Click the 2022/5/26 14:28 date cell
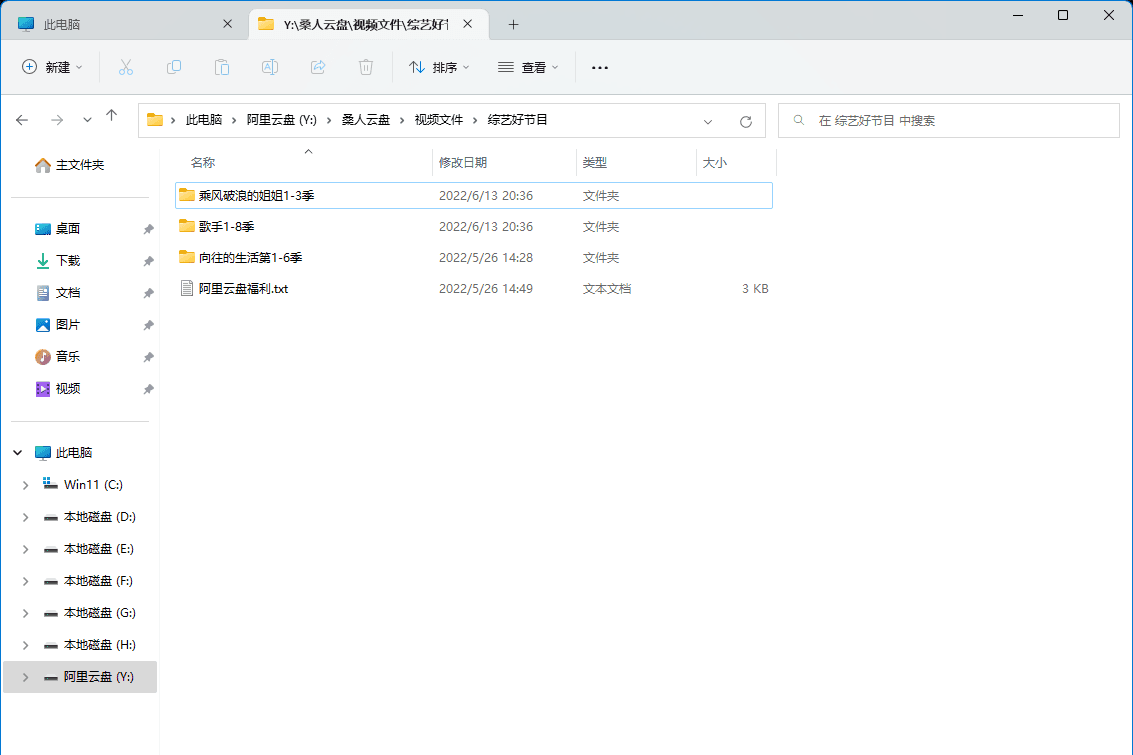The image size is (1133, 755). click(486, 257)
